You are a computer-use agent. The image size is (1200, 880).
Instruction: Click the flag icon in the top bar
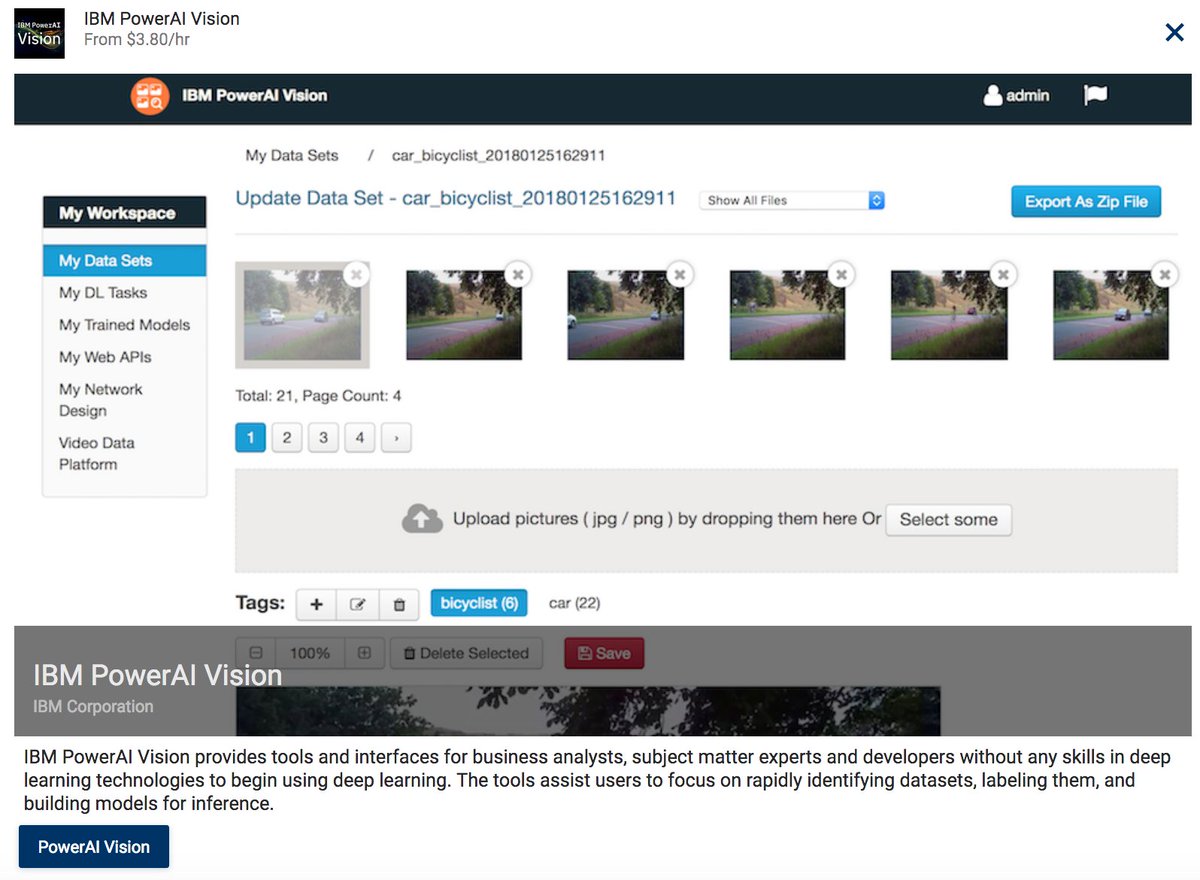pos(1095,95)
